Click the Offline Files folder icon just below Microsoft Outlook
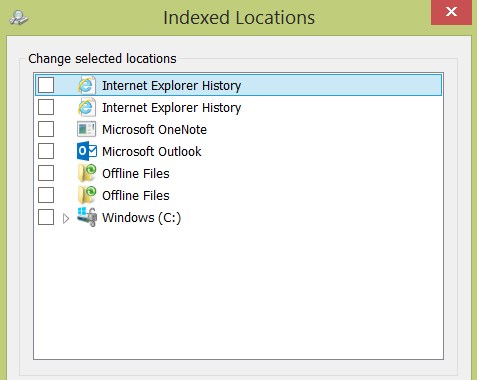 pos(87,173)
